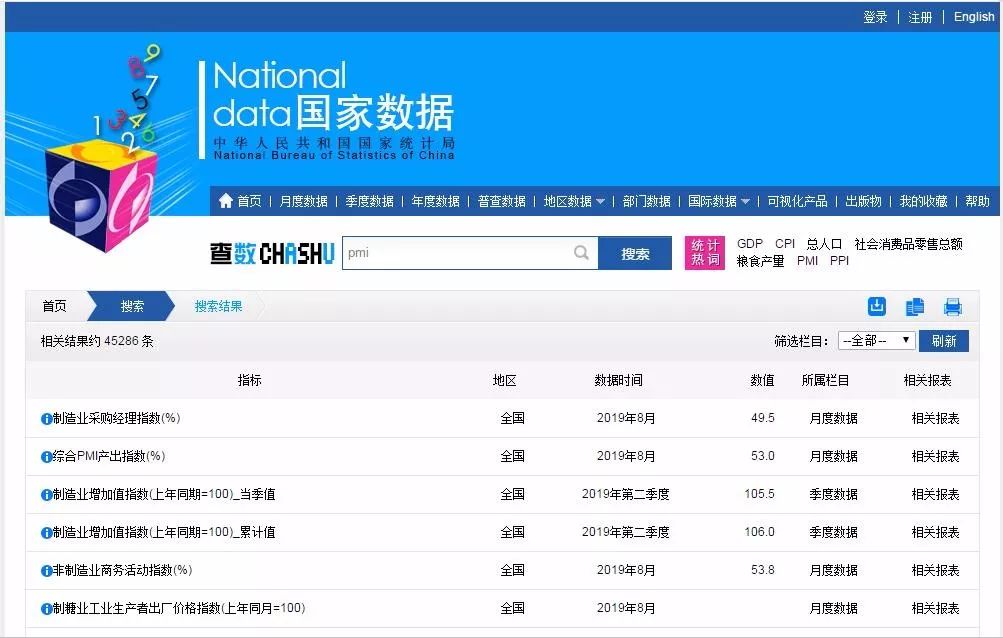Select the 搜索结果 breadcrumb tab
The width and height of the screenshot is (1003, 638).
tap(219, 306)
